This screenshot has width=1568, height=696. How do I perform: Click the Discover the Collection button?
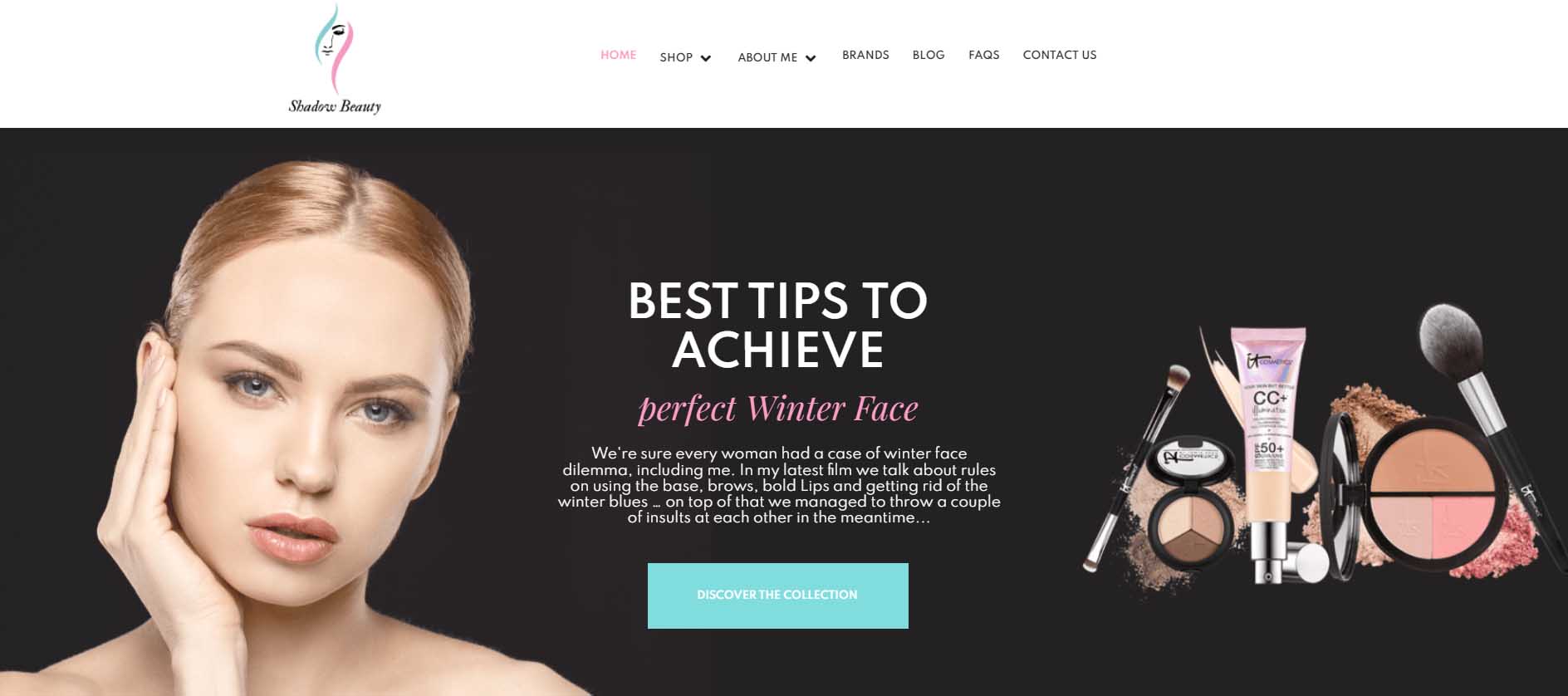(x=777, y=596)
